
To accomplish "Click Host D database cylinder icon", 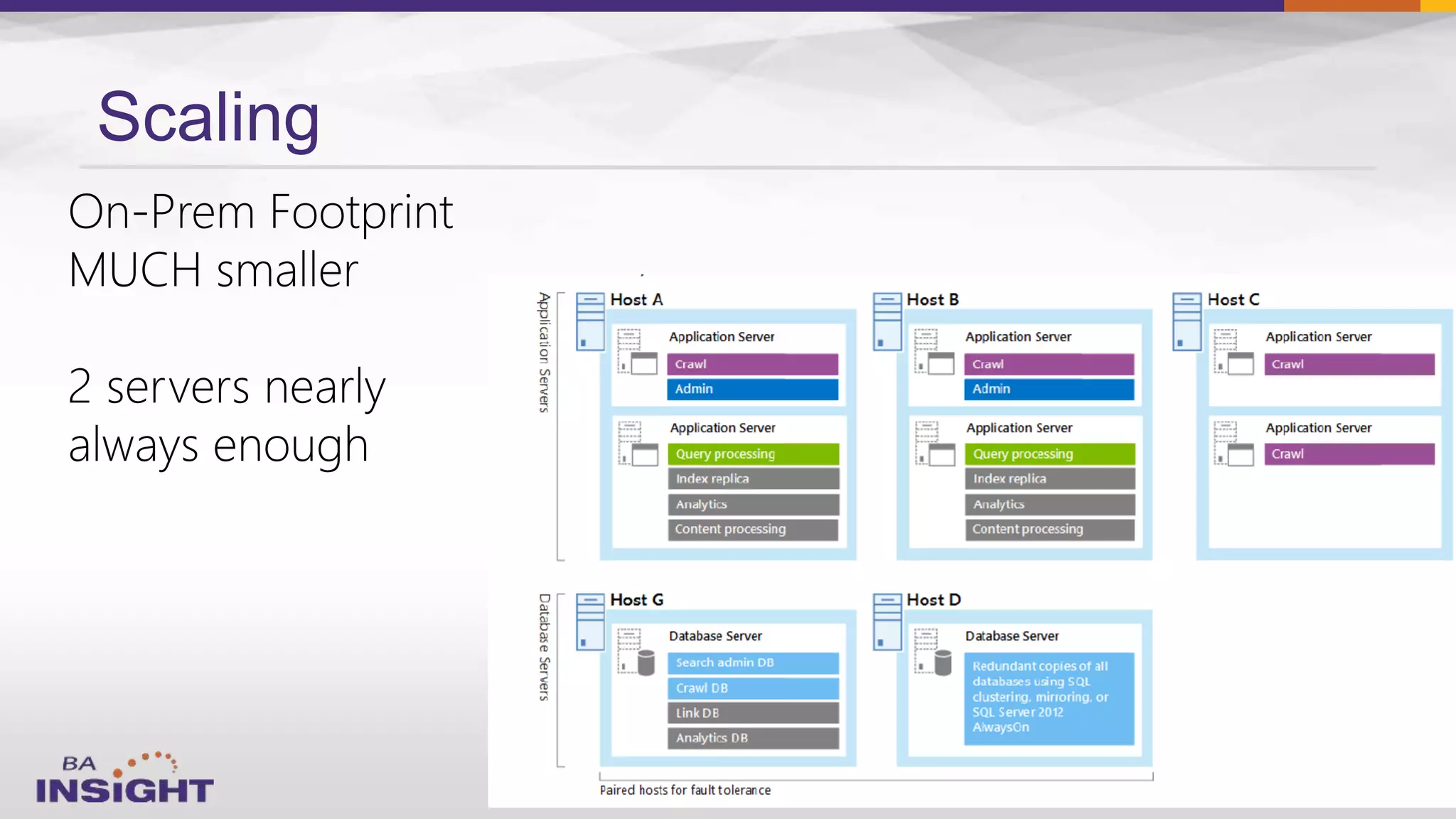I will tap(943, 663).
